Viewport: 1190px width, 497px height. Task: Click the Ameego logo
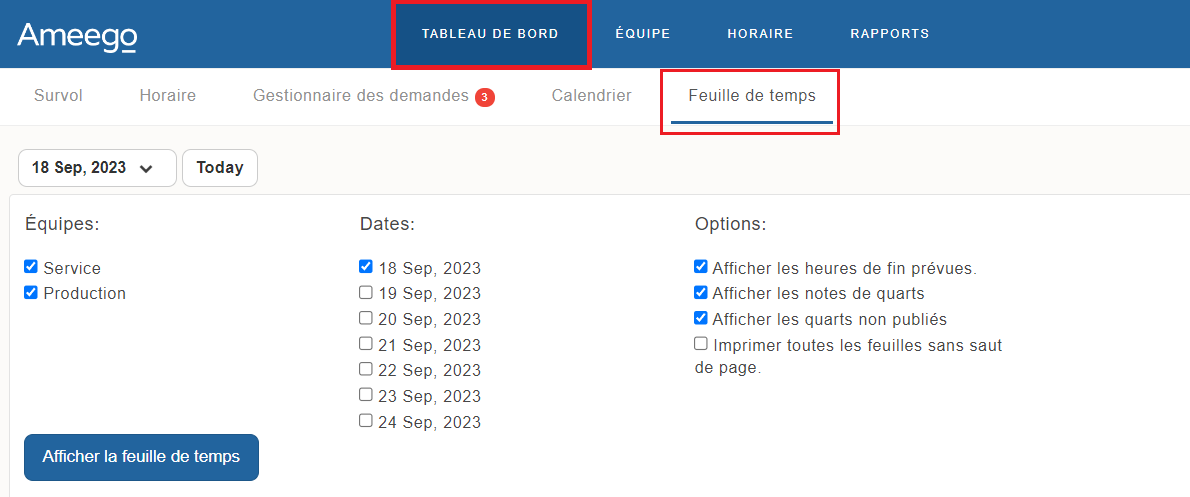click(x=77, y=35)
